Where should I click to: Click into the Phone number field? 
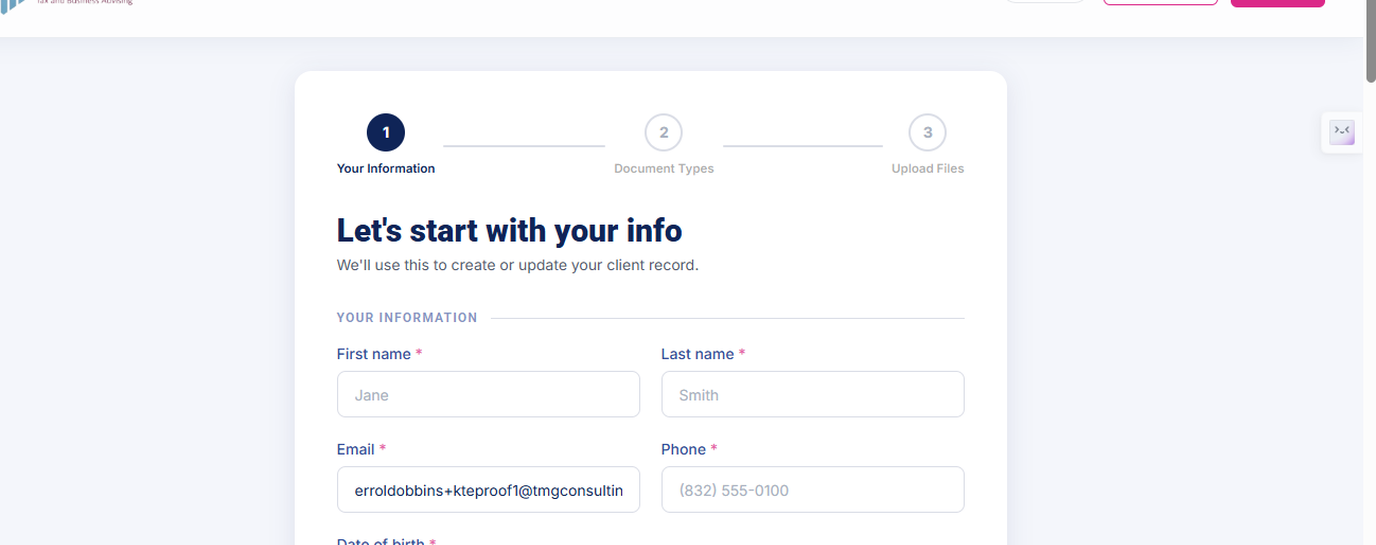(x=813, y=489)
